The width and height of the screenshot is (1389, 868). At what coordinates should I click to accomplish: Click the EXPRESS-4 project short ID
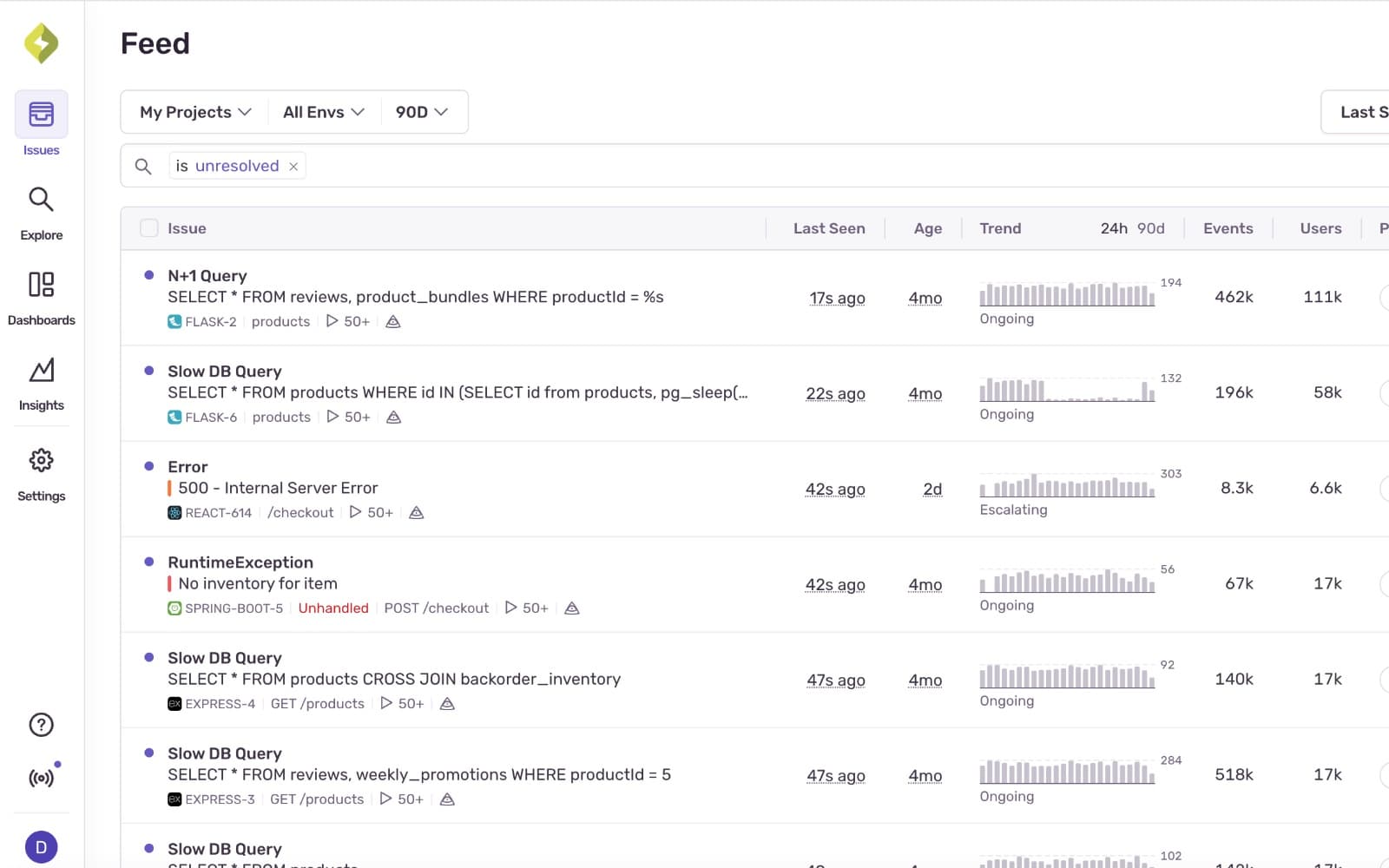220,704
